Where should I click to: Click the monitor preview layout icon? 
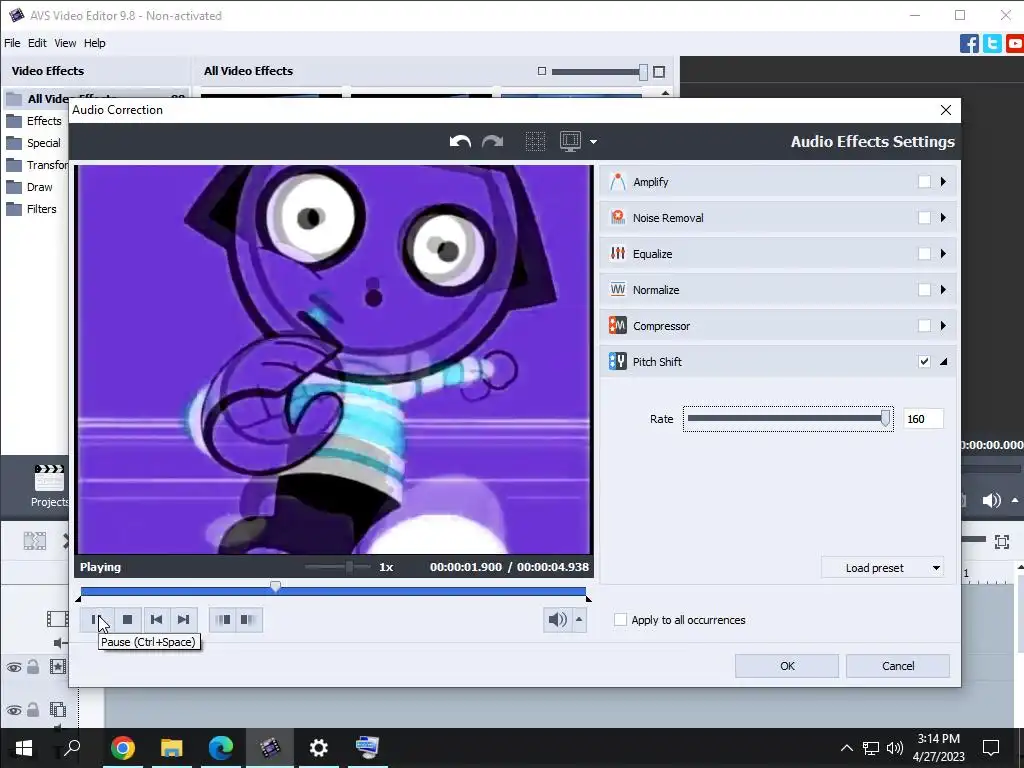coord(570,141)
